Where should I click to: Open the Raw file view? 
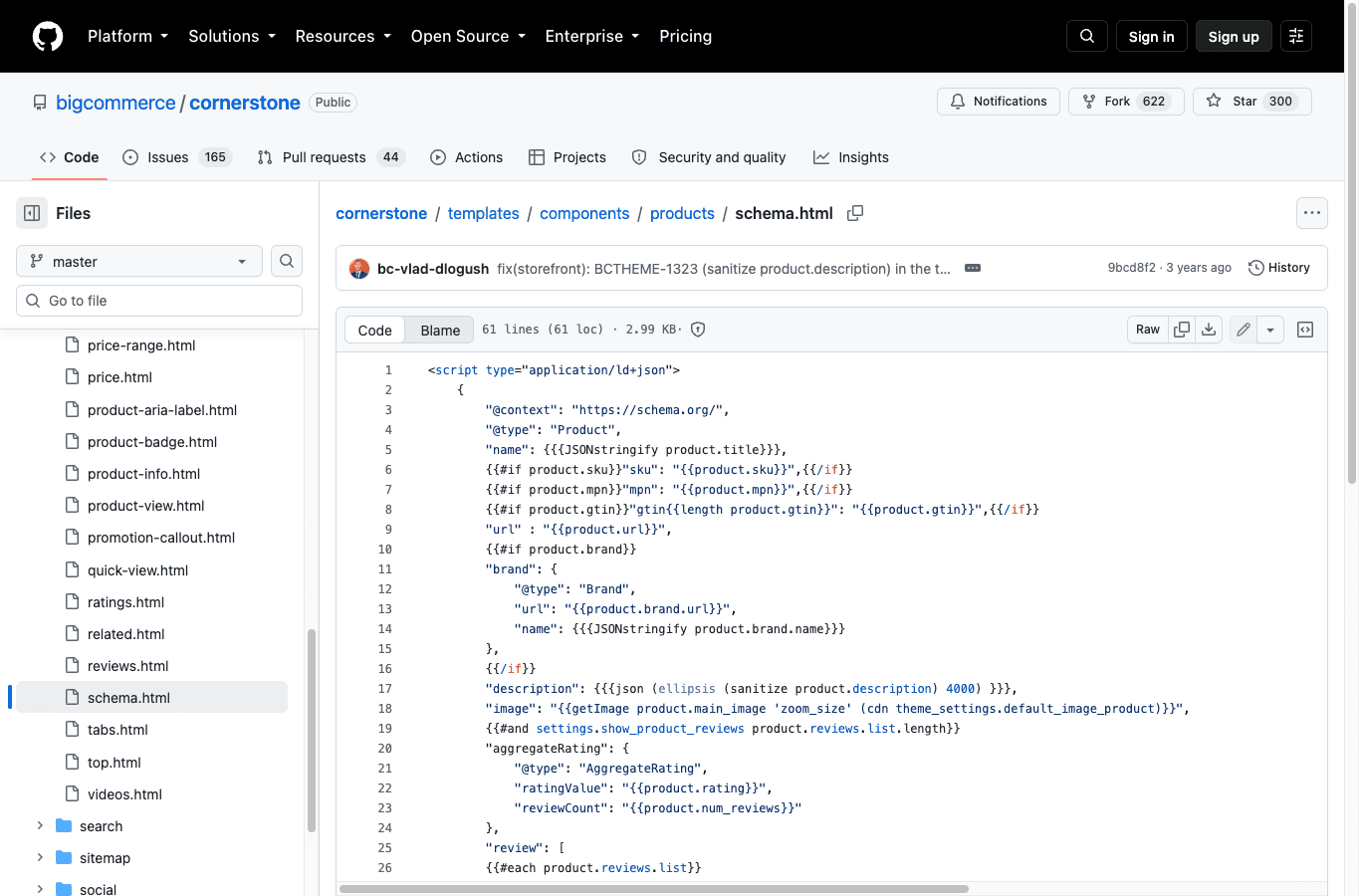(x=1148, y=330)
